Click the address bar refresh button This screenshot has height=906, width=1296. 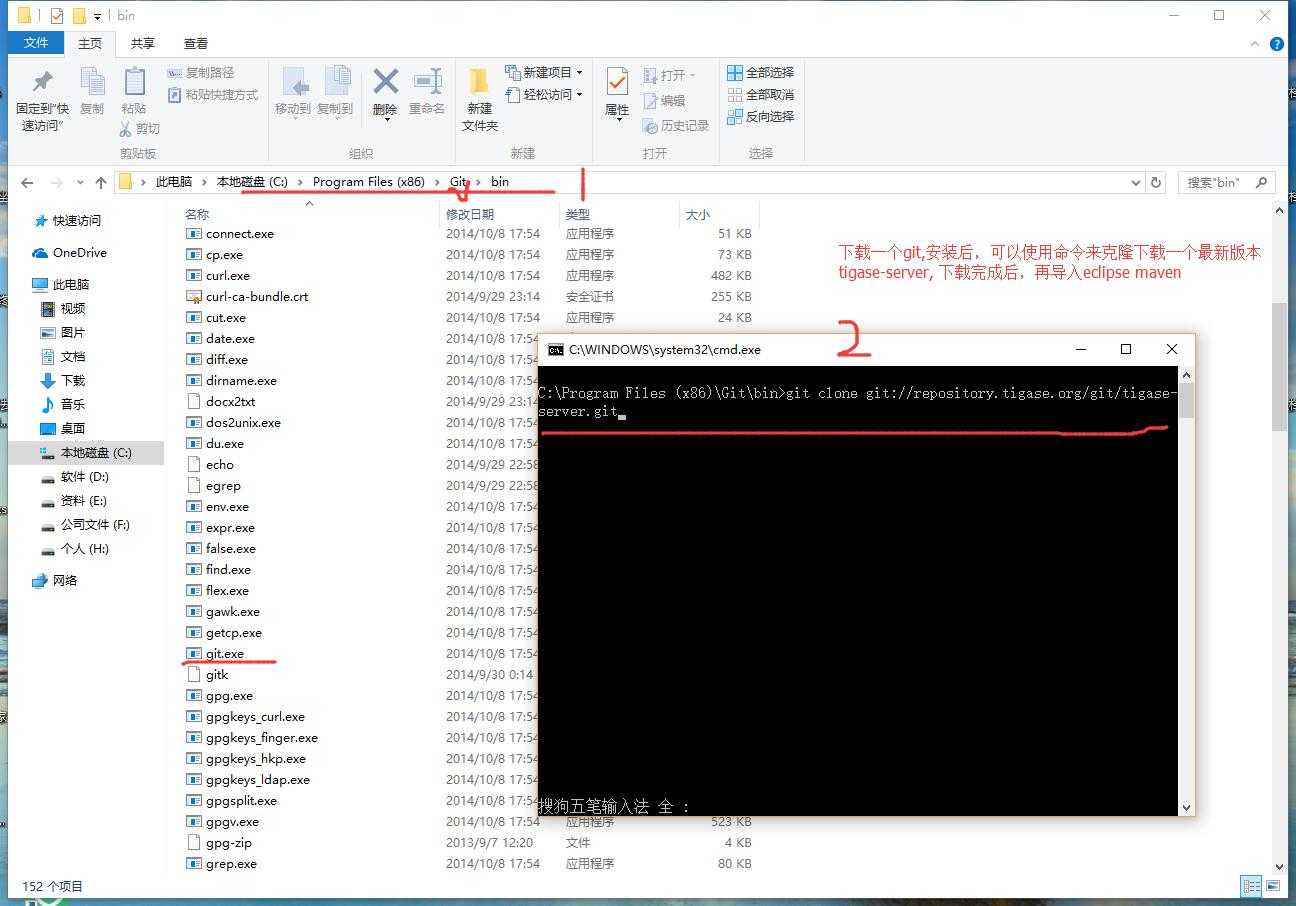1156,183
